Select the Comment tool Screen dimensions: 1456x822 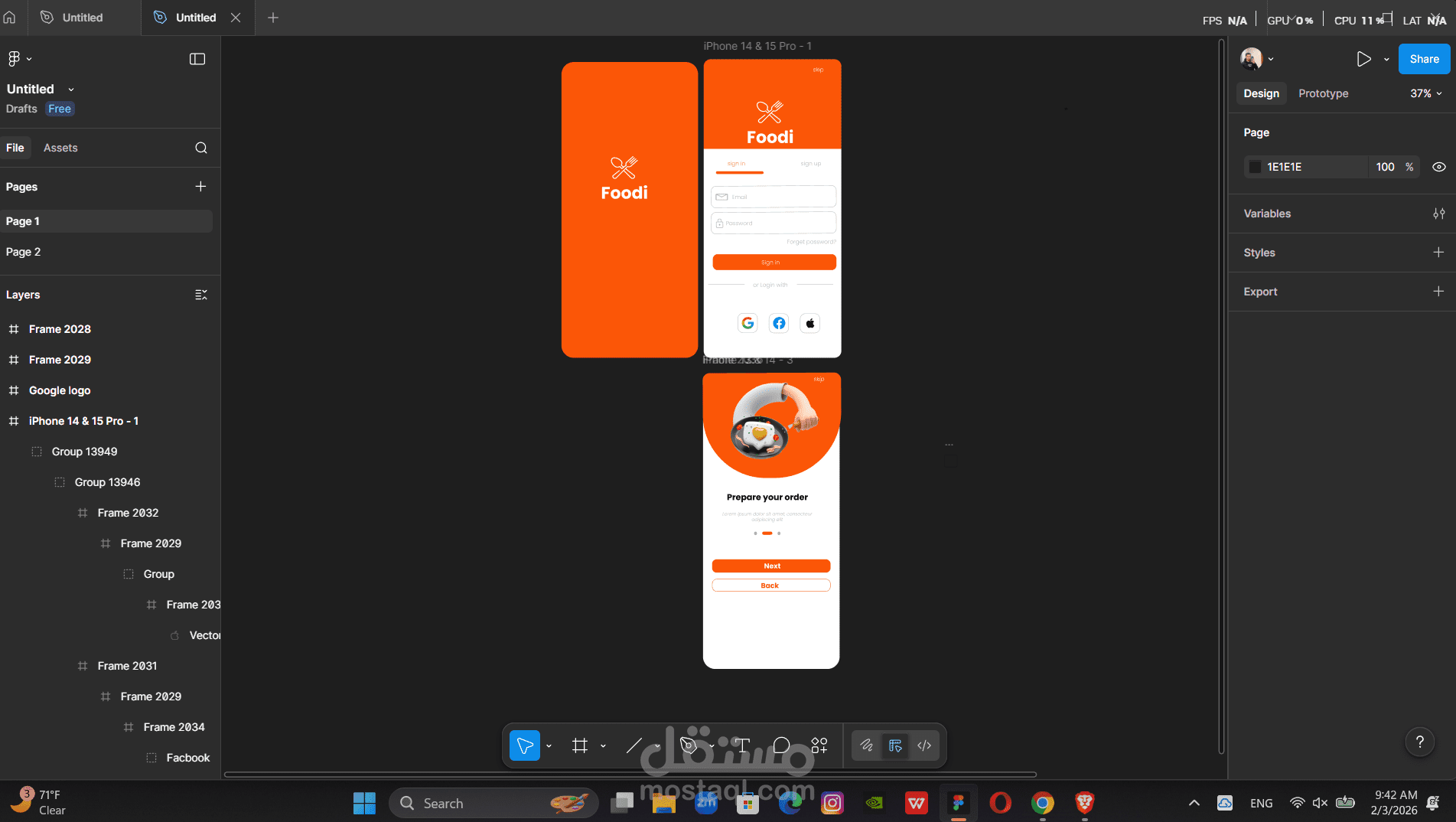click(781, 745)
